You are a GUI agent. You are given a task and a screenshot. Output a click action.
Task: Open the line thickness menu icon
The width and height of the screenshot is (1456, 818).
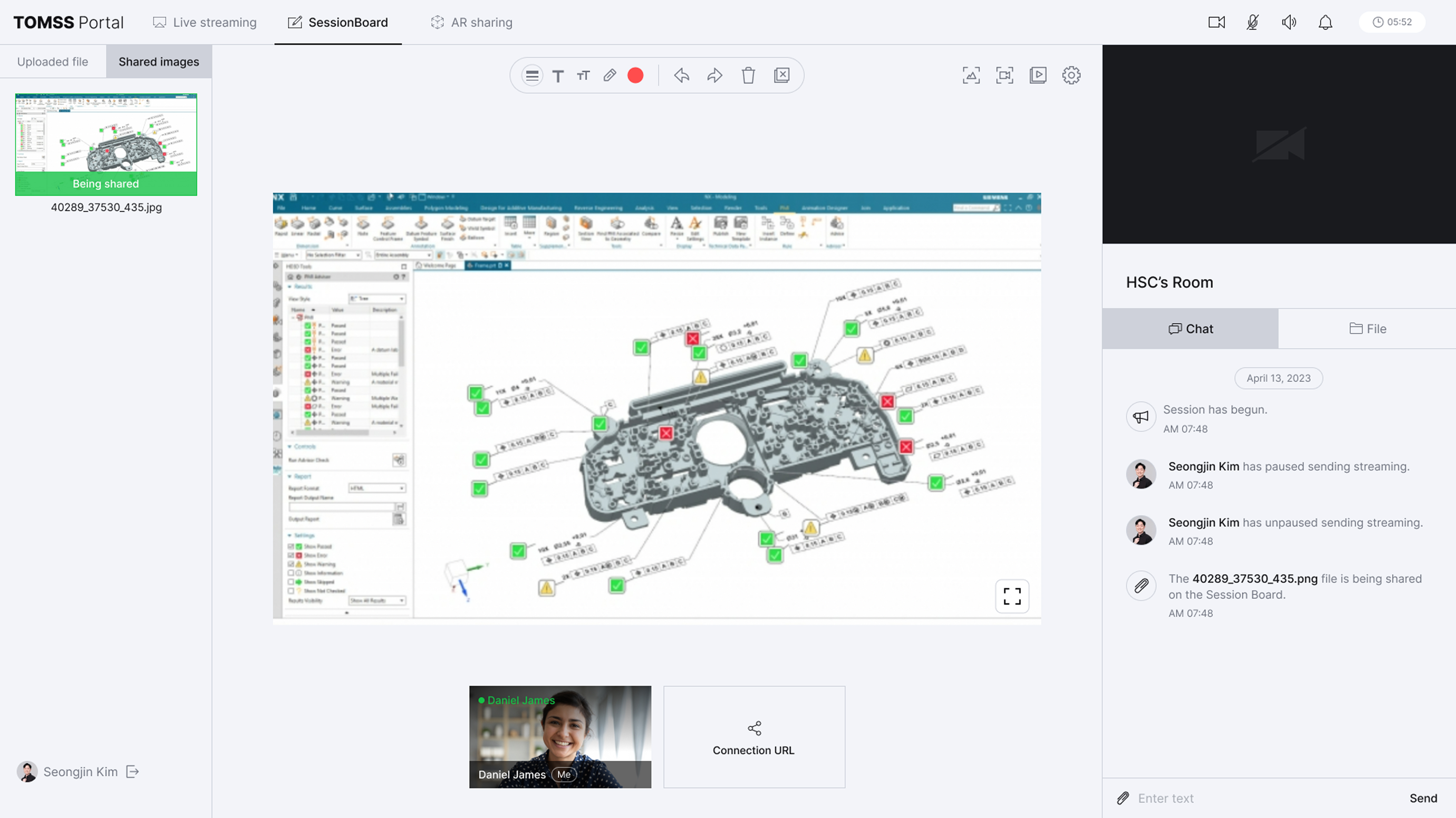pos(531,75)
